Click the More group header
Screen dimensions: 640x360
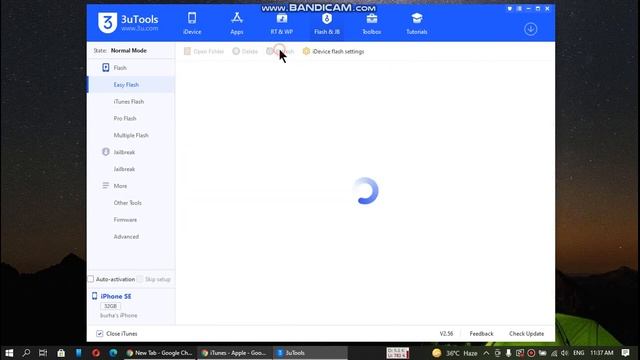point(120,186)
